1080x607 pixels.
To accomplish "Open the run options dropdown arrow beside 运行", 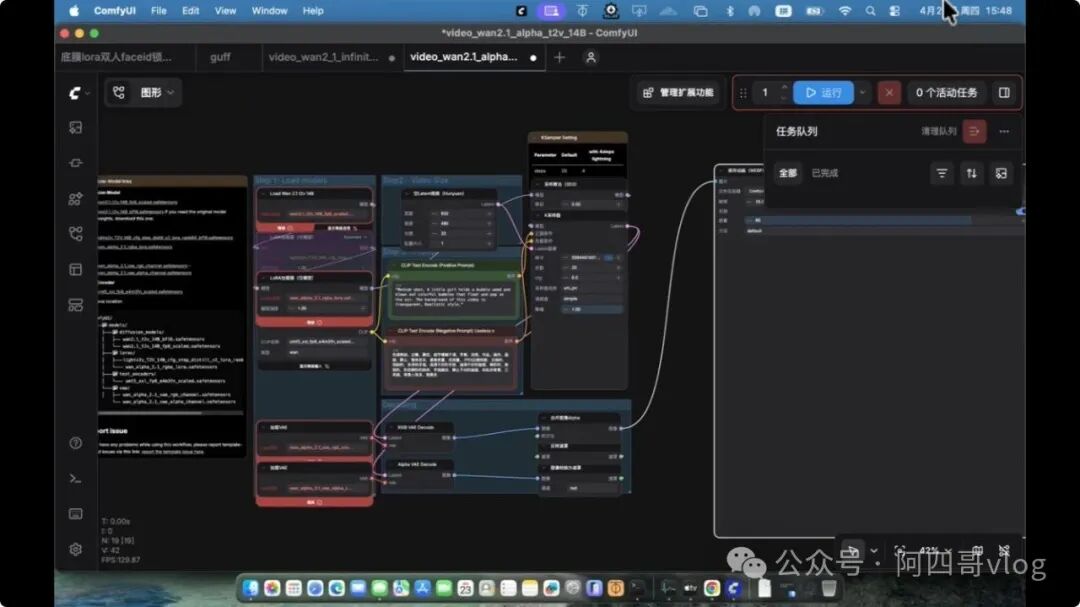I will coord(862,92).
